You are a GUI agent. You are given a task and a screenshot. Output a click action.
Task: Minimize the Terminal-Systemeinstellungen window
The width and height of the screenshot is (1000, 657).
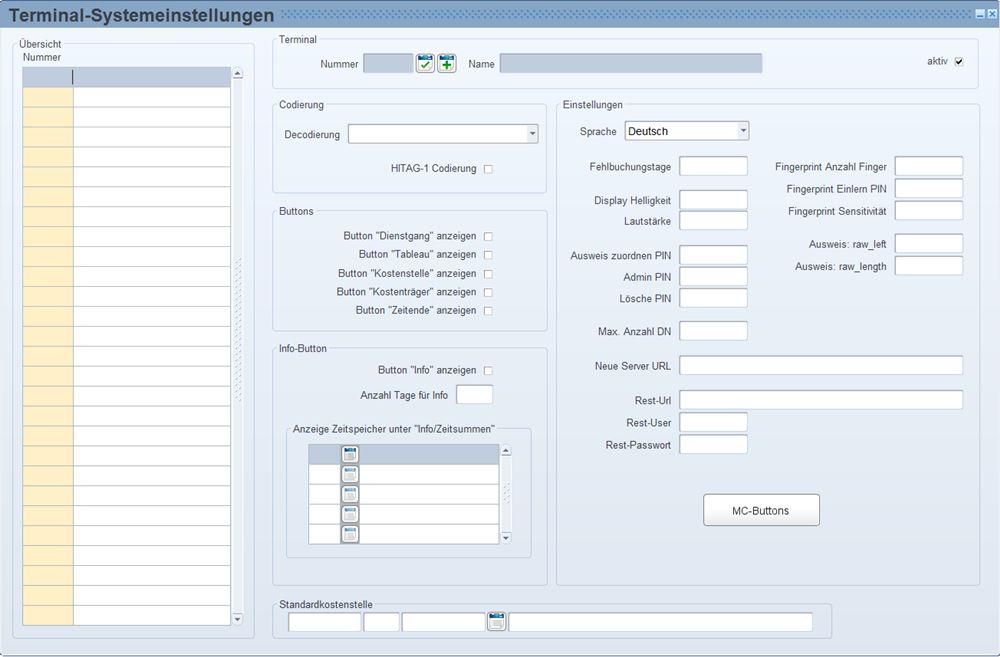point(980,14)
